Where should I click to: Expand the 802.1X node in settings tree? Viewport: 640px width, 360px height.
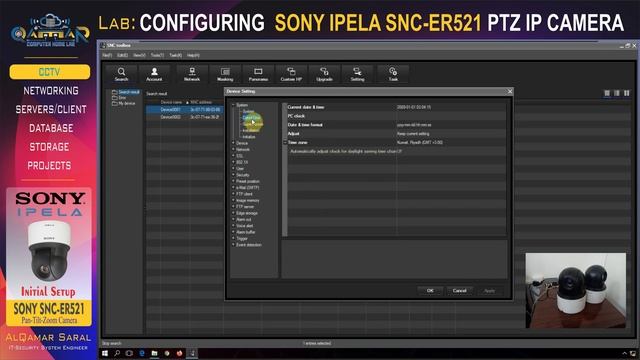233,162
